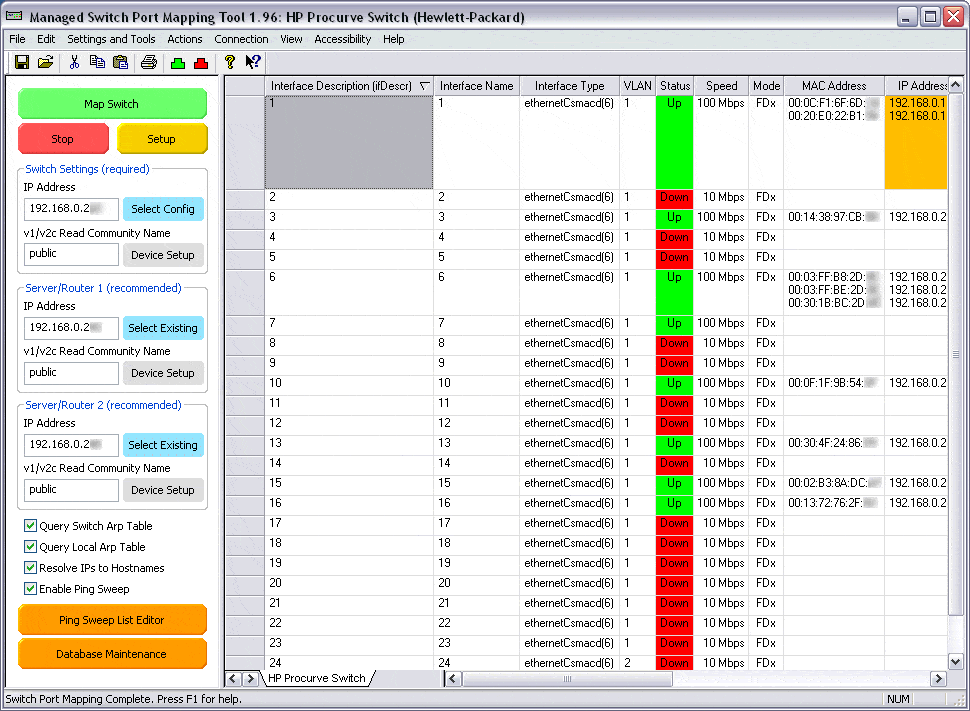Click the Server/Router 1 IP Address field
Screen dimensions: 970x711
71,327
